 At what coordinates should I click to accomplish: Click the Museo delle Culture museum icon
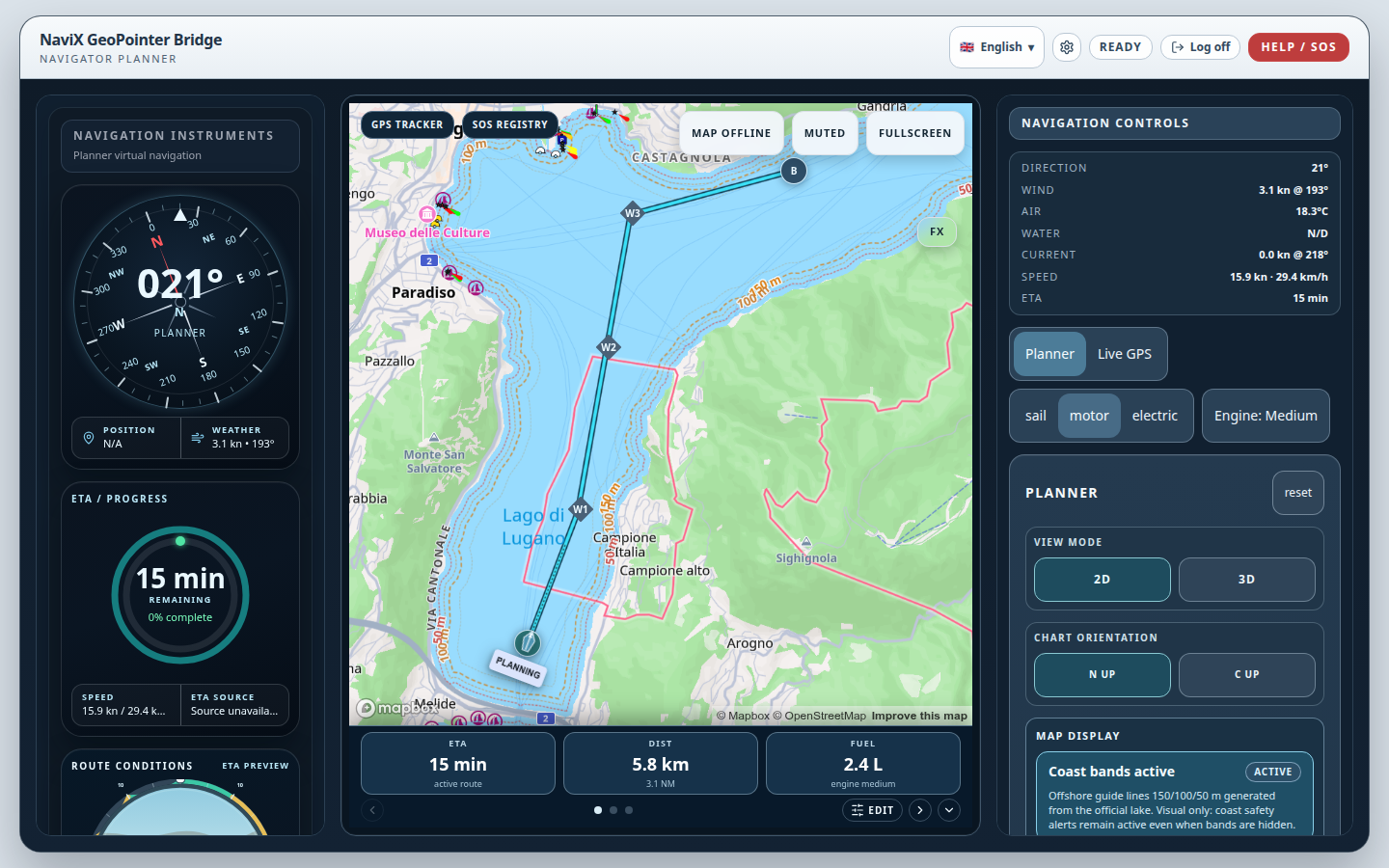coord(427,214)
